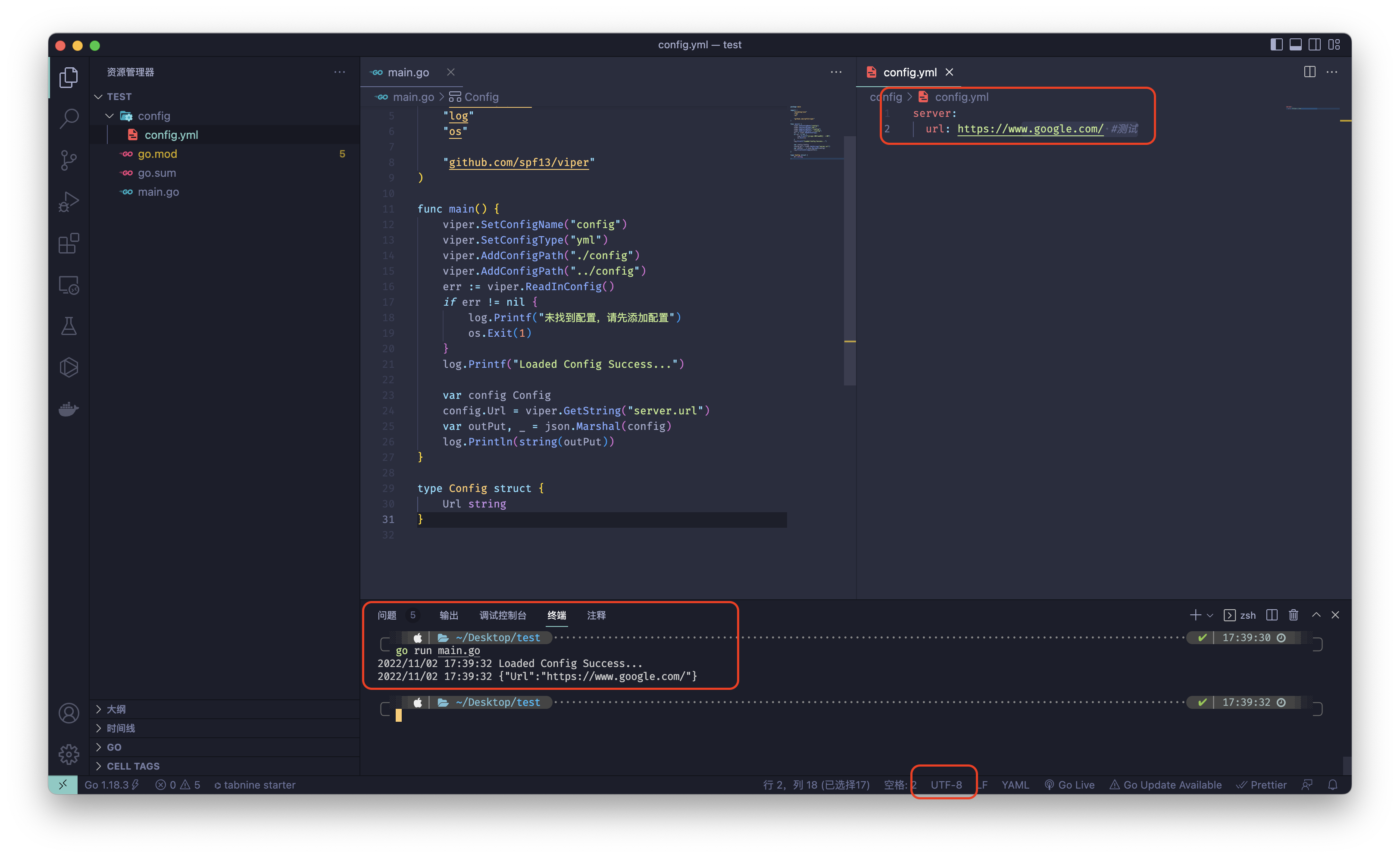The width and height of the screenshot is (1400, 858).
Task: Expand the 大纲 outline section
Action: pyautogui.click(x=225, y=708)
